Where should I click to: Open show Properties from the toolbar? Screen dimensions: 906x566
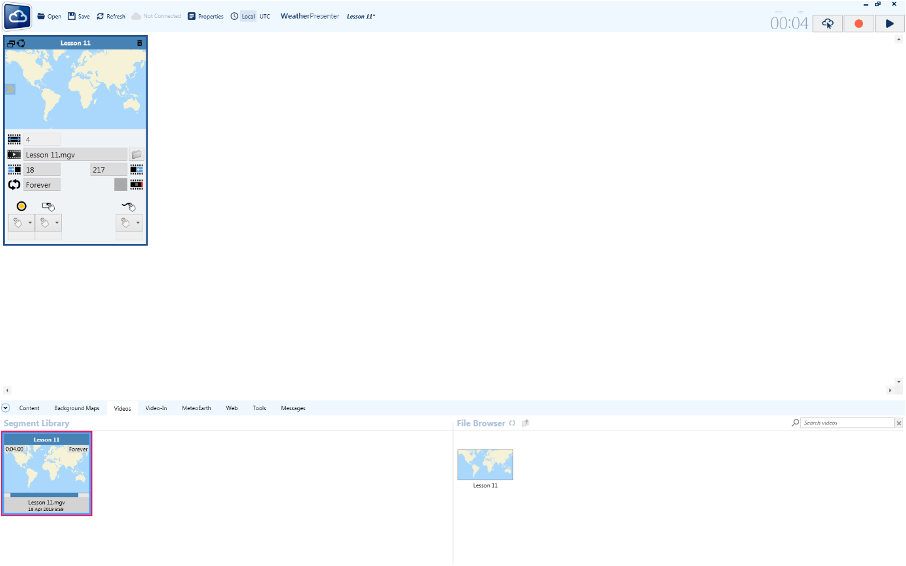click(x=206, y=16)
